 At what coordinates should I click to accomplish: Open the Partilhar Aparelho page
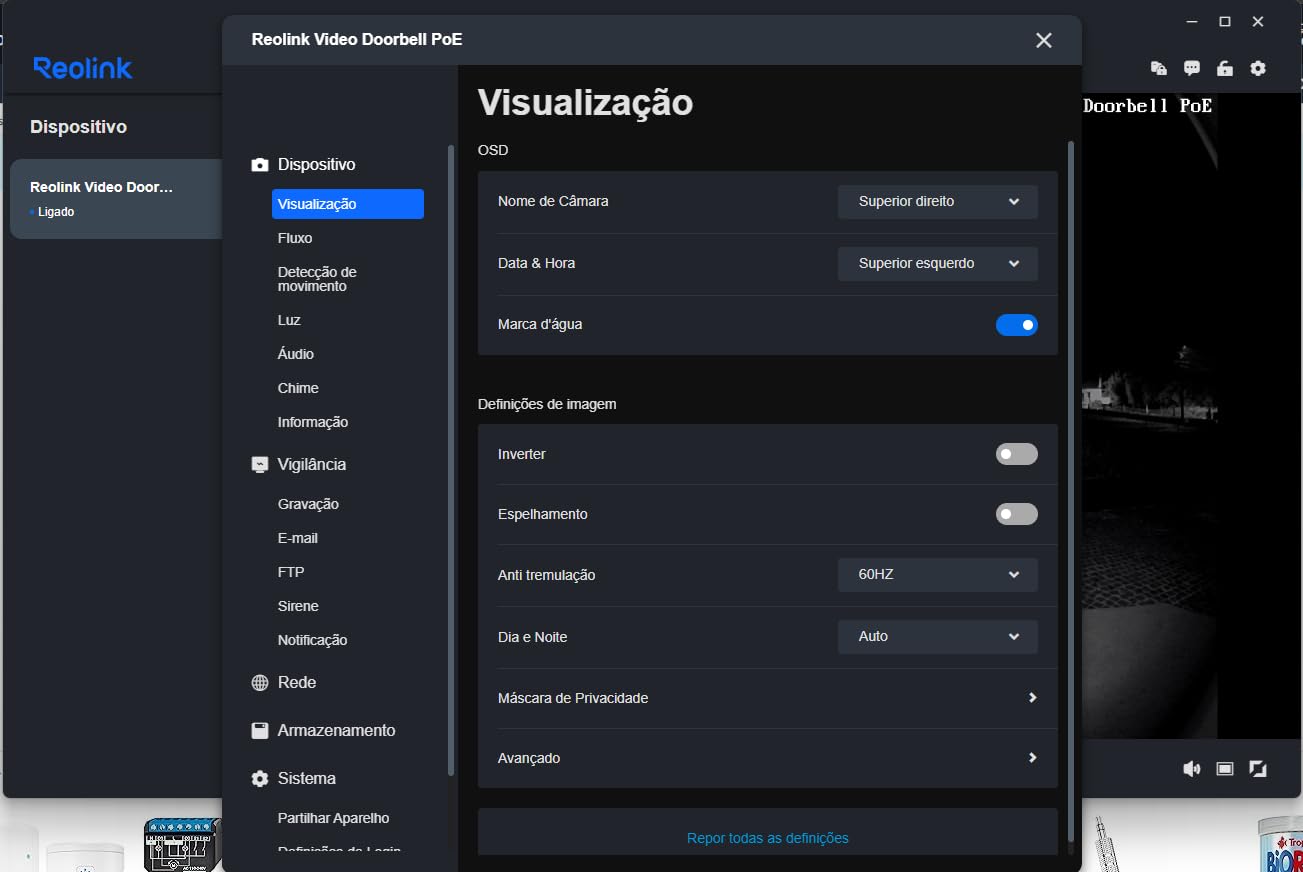334,818
